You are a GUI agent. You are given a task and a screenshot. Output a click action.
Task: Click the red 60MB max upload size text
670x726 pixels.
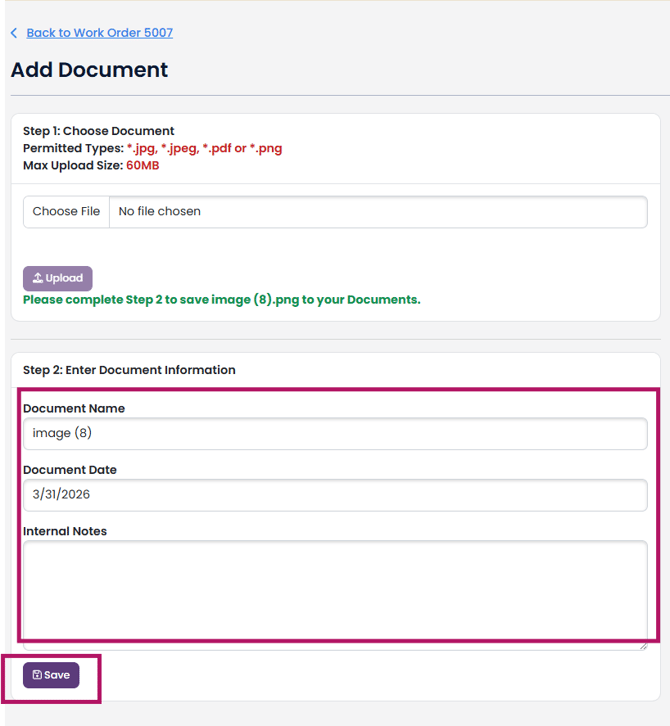click(142, 165)
